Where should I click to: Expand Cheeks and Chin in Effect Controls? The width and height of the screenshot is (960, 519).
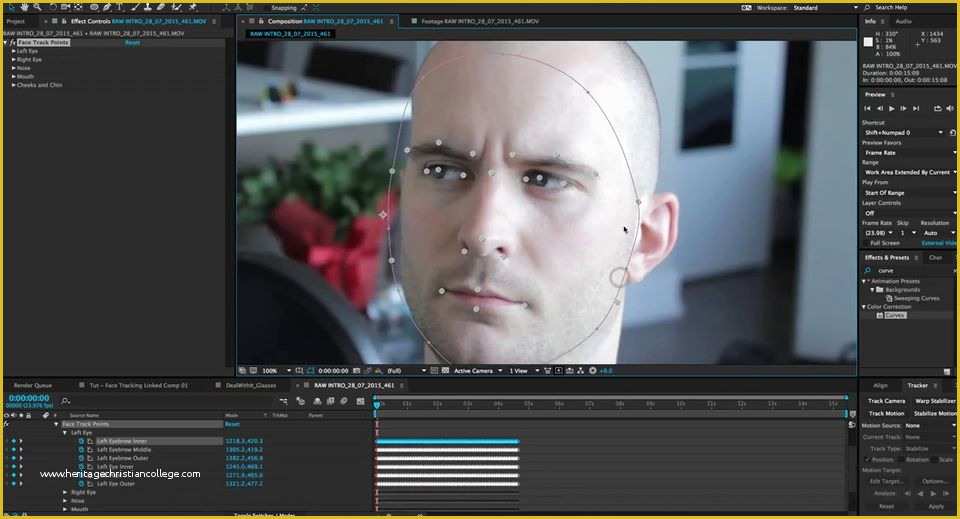pyautogui.click(x=13, y=85)
